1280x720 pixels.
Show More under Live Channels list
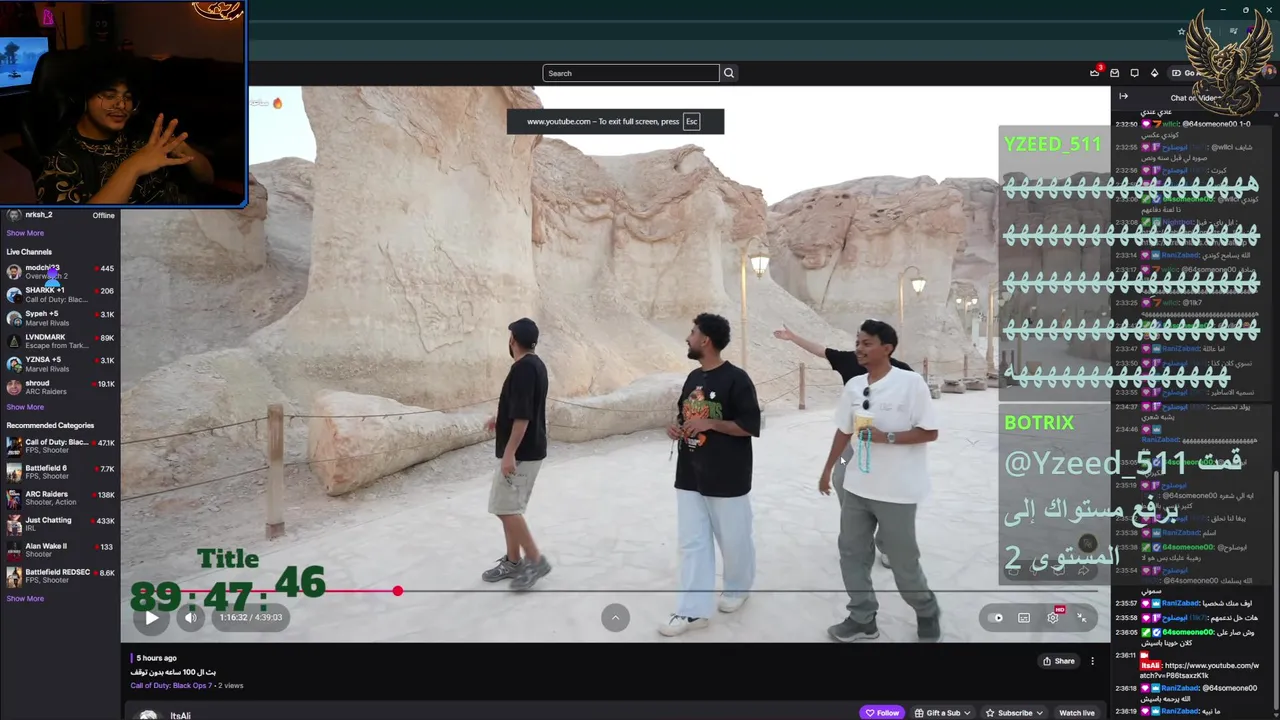click(25, 407)
